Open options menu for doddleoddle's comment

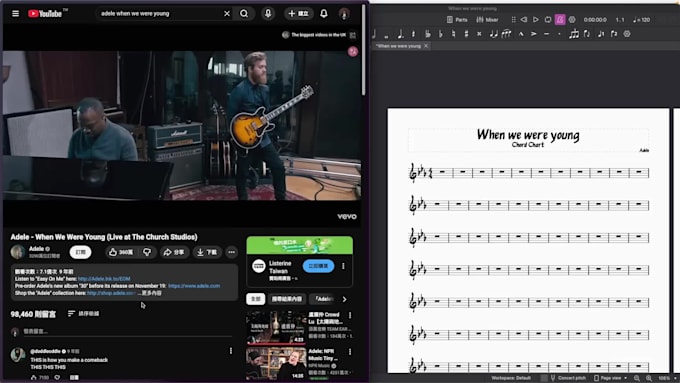pos(231,351)
